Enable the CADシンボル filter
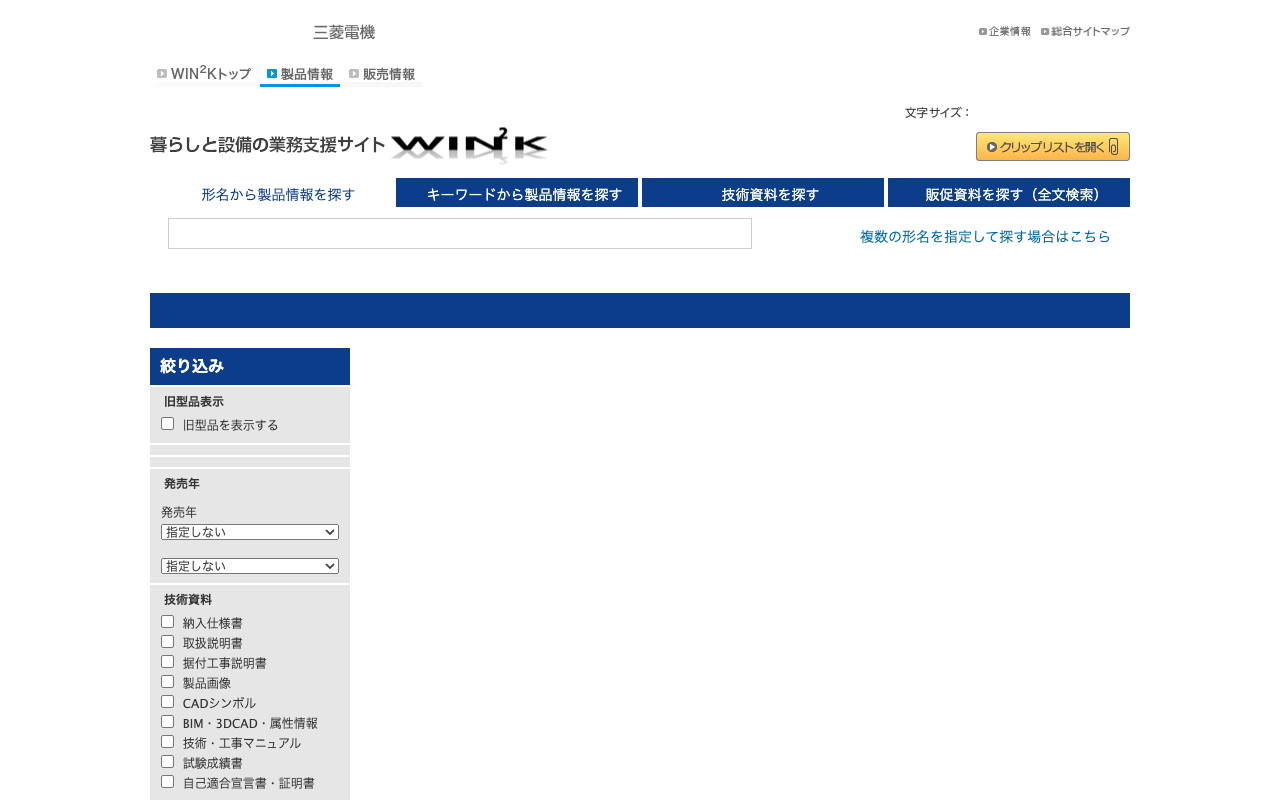Screen dimensions: 1280x800 coord(167,701)
